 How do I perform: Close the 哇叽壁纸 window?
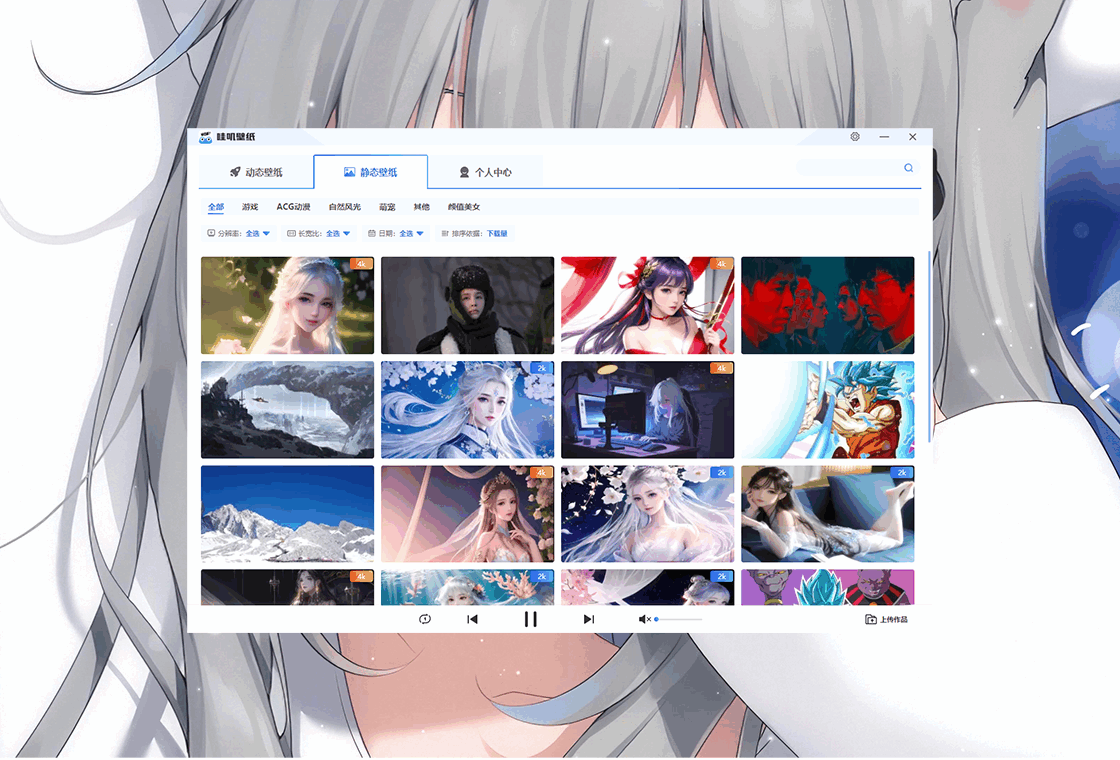point(912,136)
